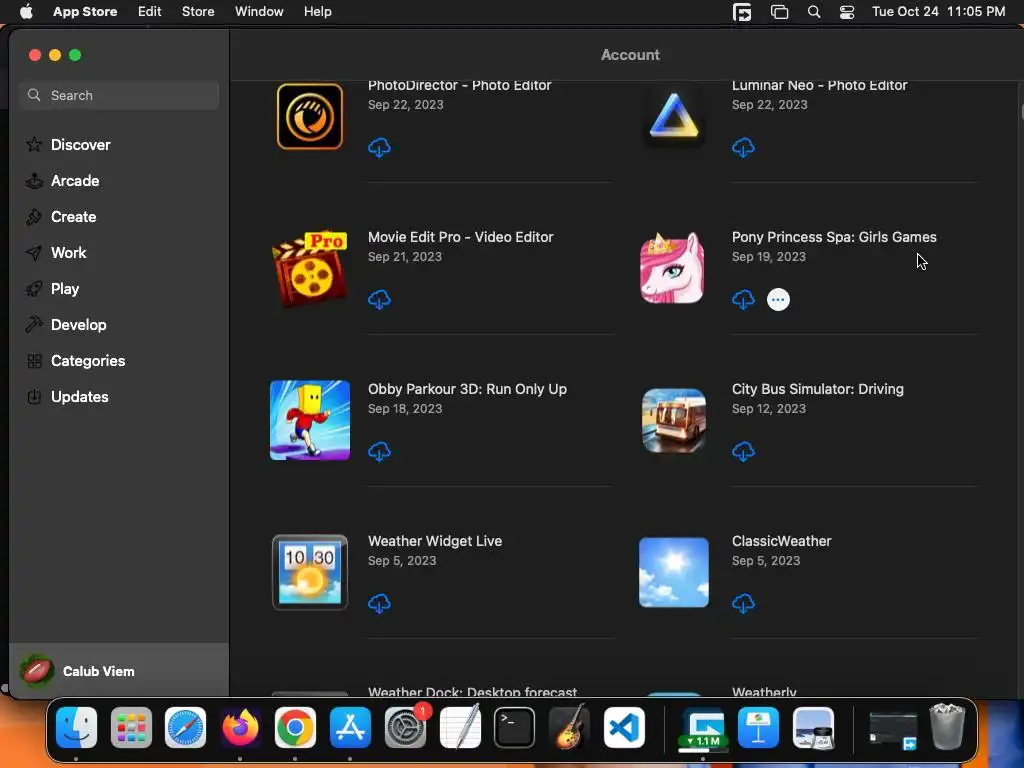Click the date and time in menu bar
The width and height of the screenshot is (1024, 768).
click(938, 12)
